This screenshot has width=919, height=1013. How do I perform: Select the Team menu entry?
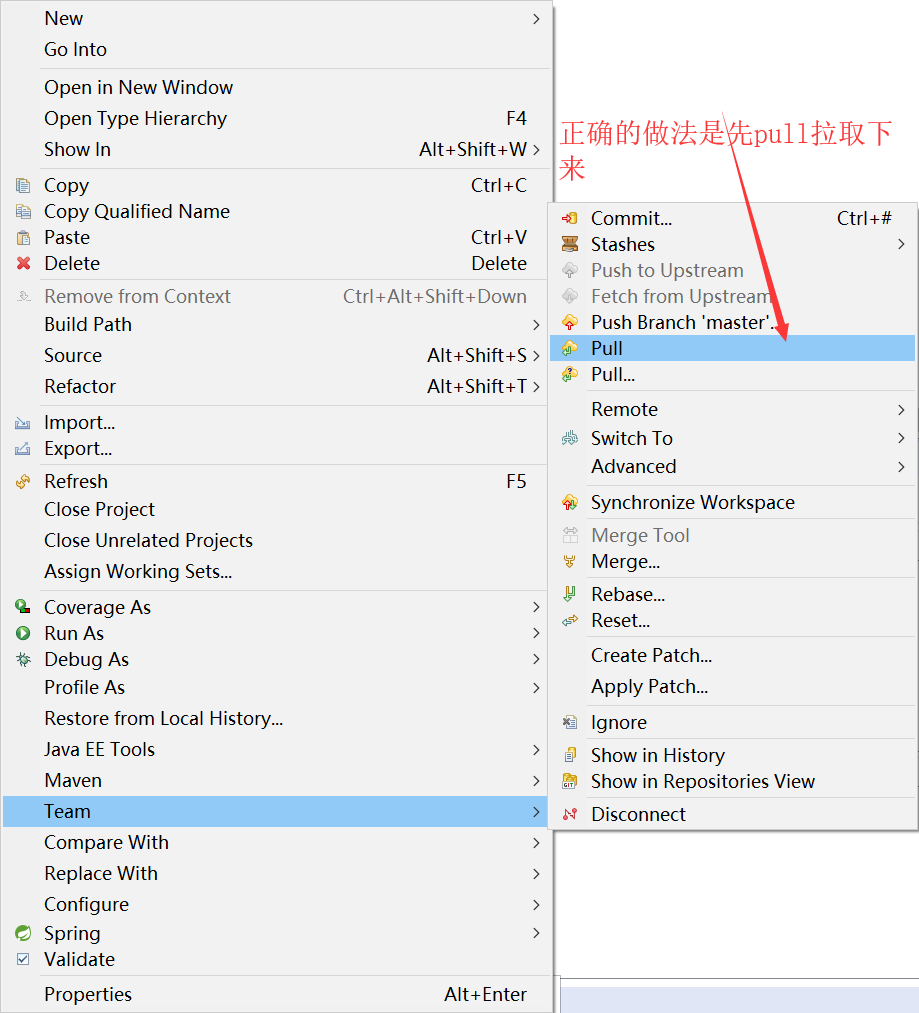[276, 811]
